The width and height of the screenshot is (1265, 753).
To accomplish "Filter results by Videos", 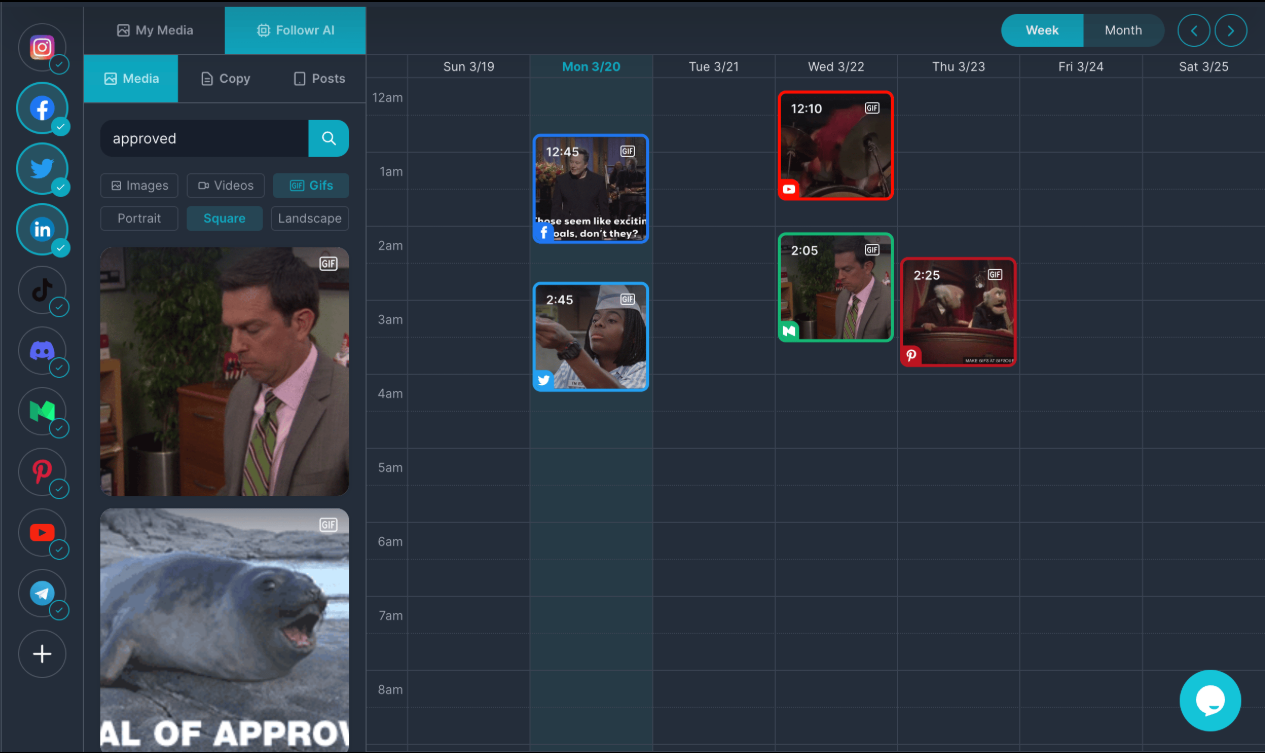I will point(226,185).
